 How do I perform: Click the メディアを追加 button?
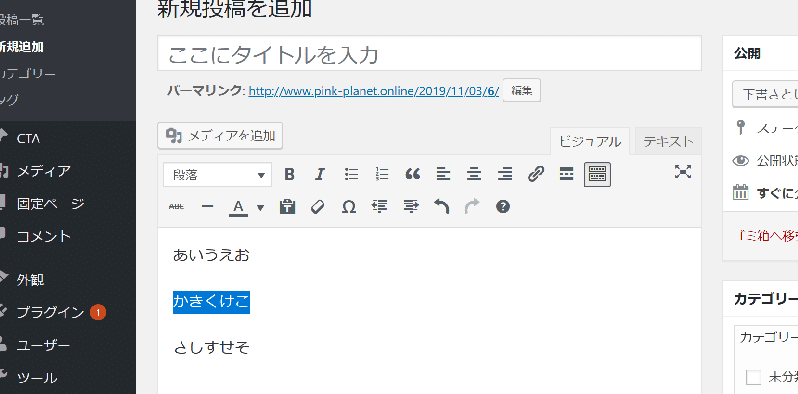pos(220,136)
